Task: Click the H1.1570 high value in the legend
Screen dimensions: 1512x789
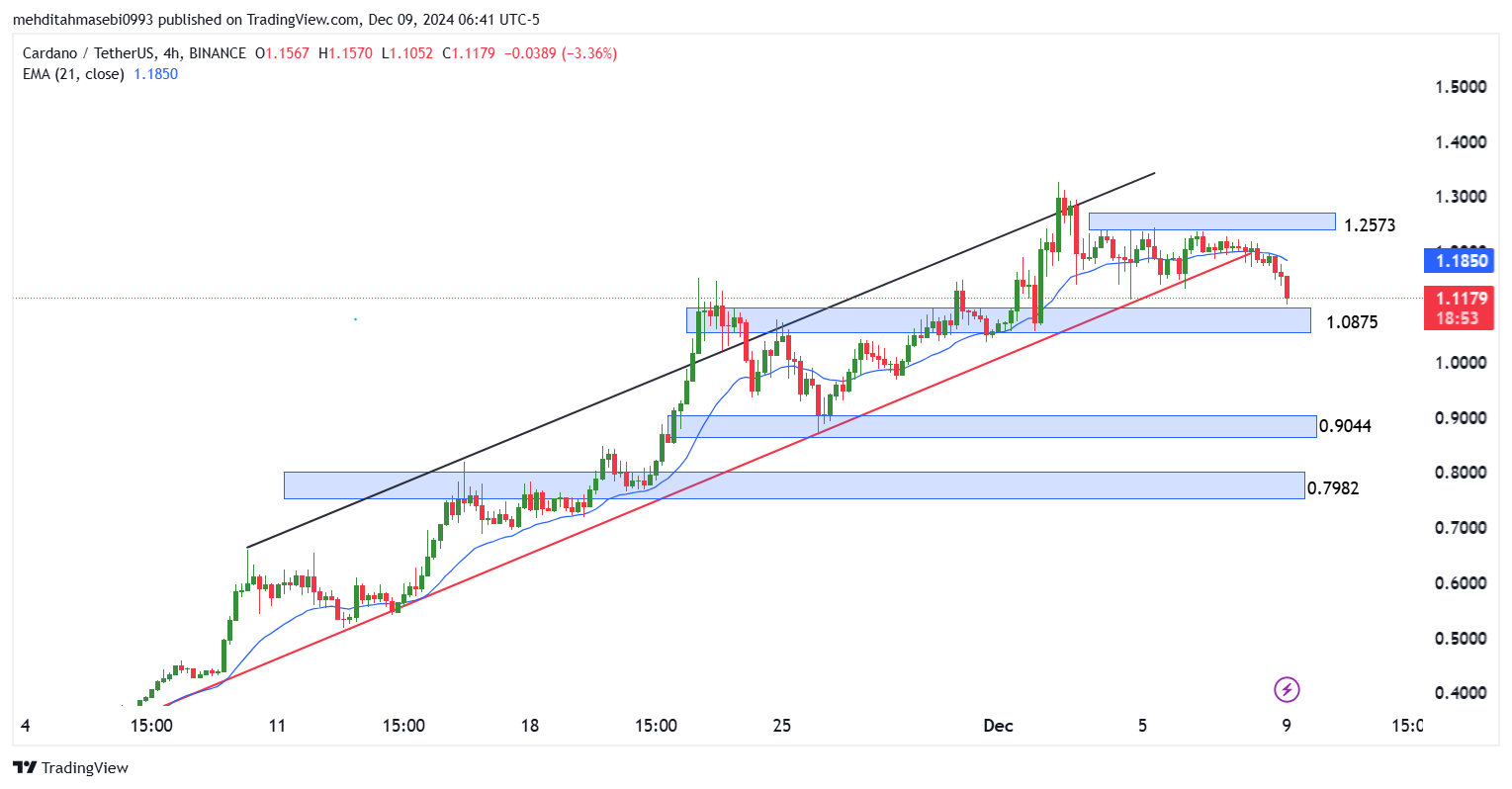Action: click(345, 53)
